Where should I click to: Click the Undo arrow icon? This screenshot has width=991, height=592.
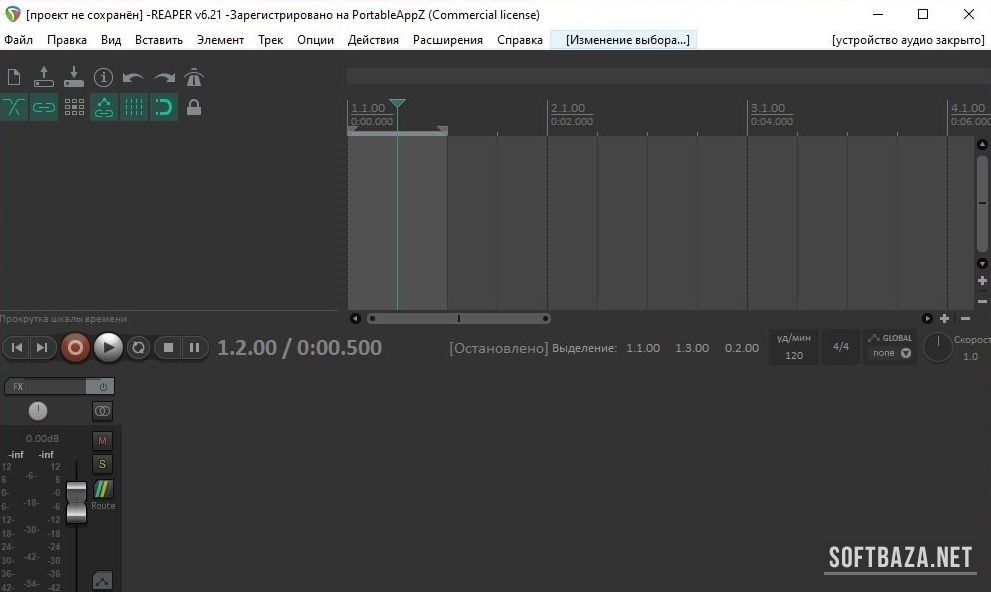[133, 77]
